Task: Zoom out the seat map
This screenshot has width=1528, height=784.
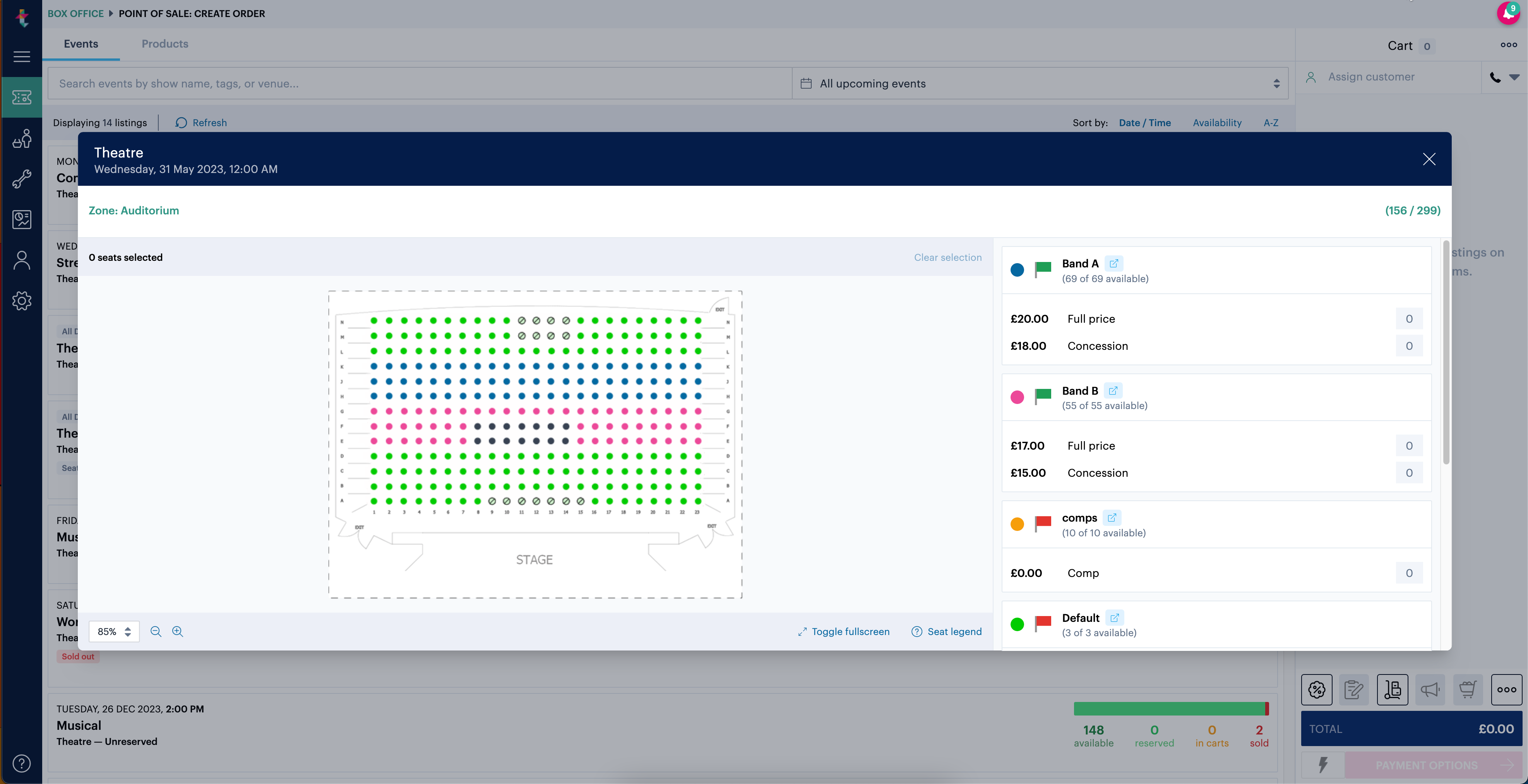Action: click(156, 632)
